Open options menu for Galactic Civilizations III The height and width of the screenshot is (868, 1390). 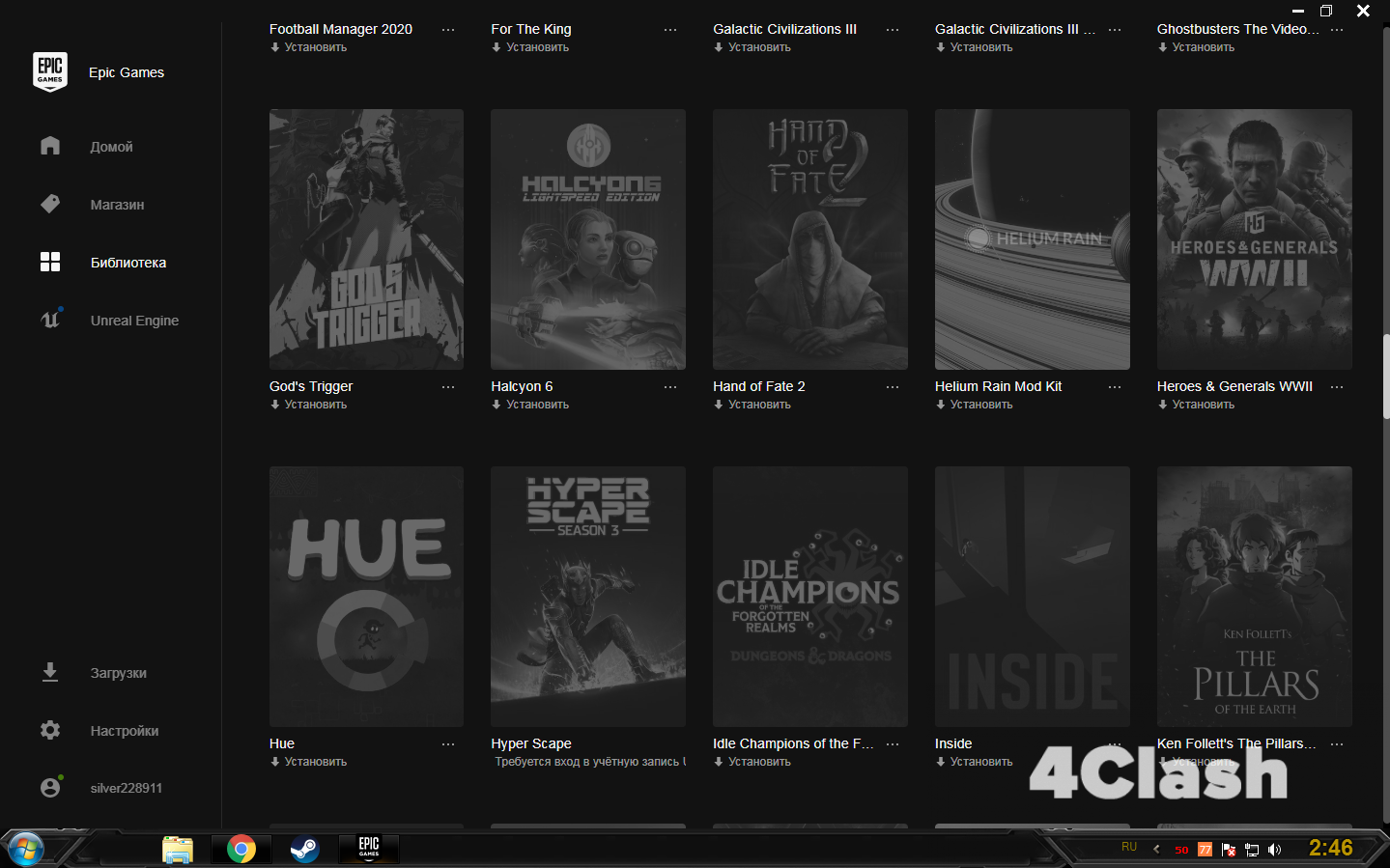click(893, 29)
